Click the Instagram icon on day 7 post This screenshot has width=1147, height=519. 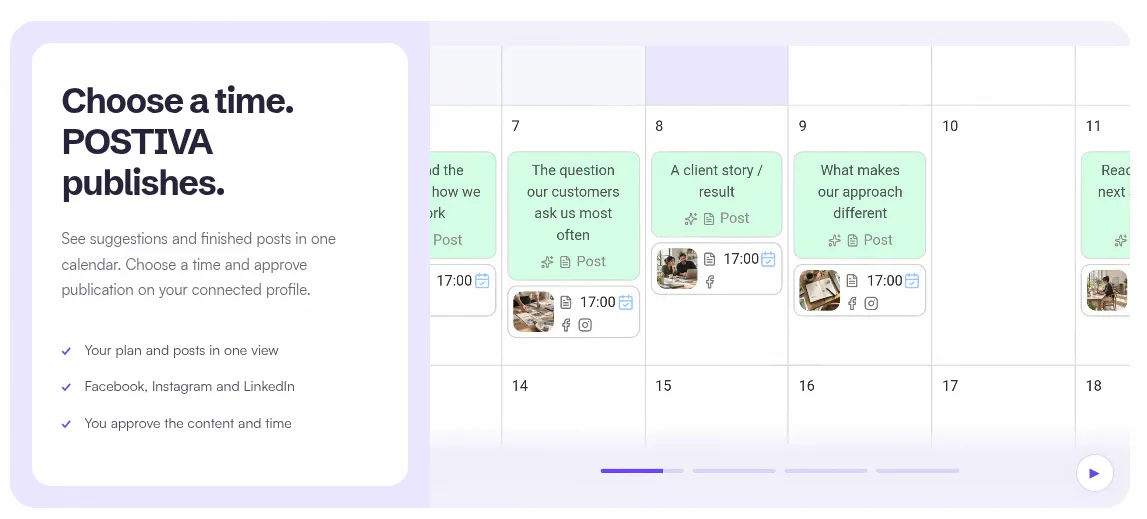click(585, 325)
